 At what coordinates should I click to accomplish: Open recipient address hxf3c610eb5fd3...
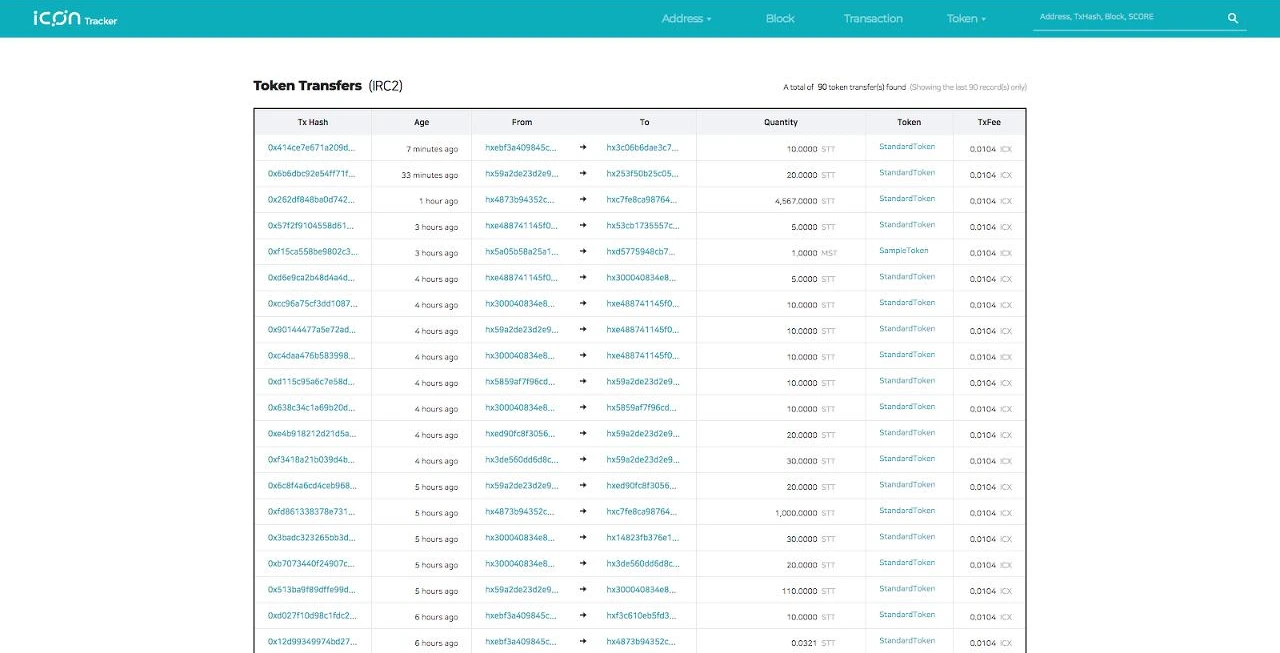[641, 616]
